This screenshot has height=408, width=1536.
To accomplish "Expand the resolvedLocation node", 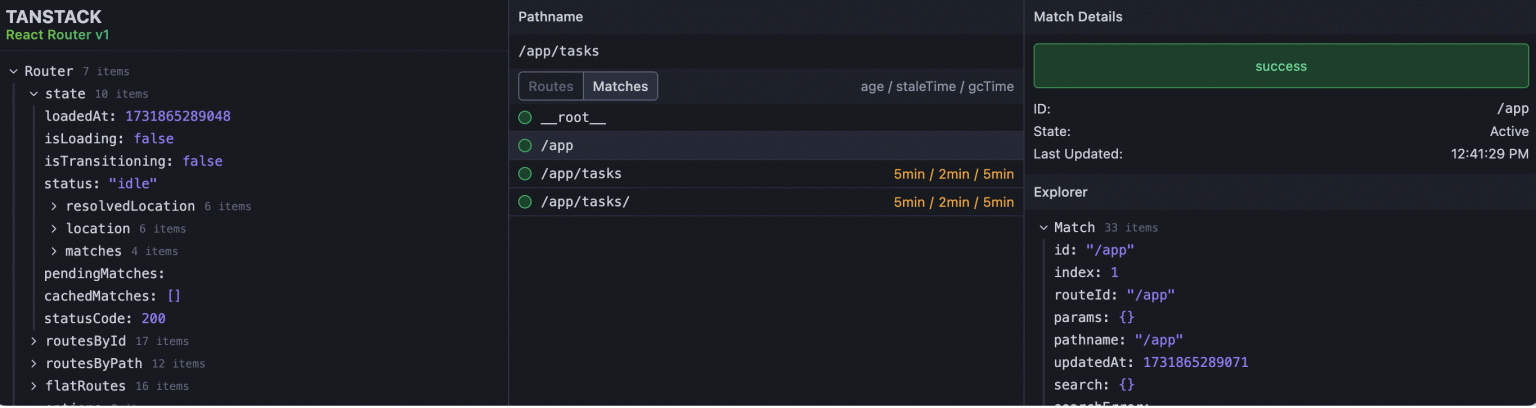I will pos(55,206).
